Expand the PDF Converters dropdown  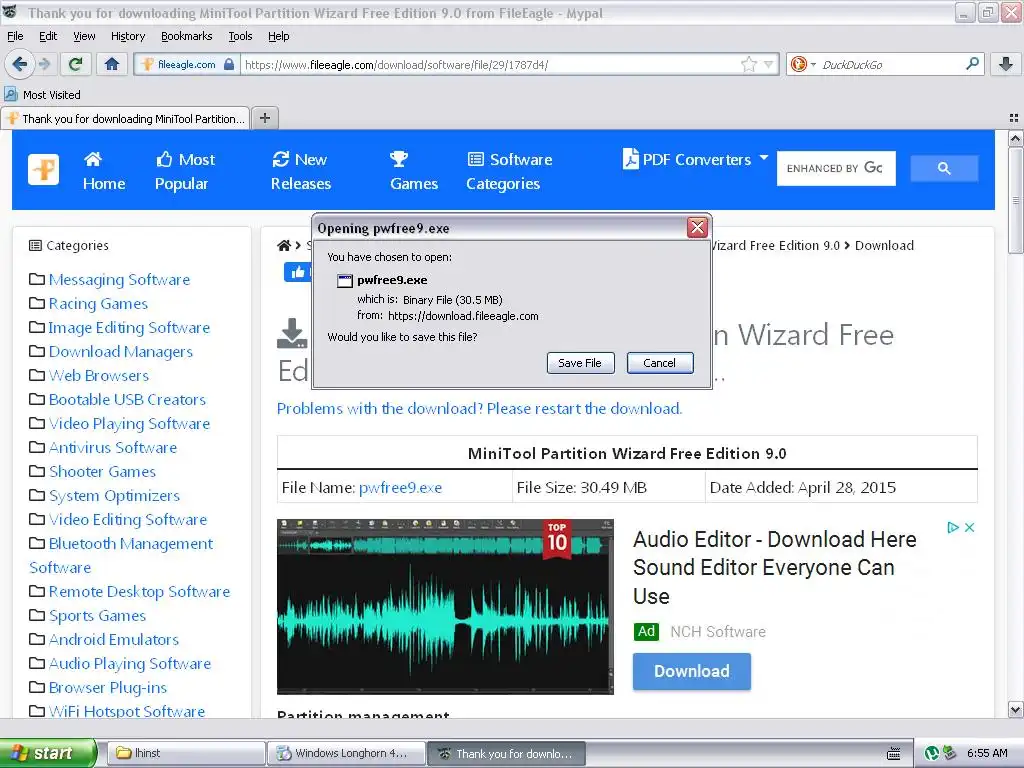pyautogui.click(x=696, y=159)
